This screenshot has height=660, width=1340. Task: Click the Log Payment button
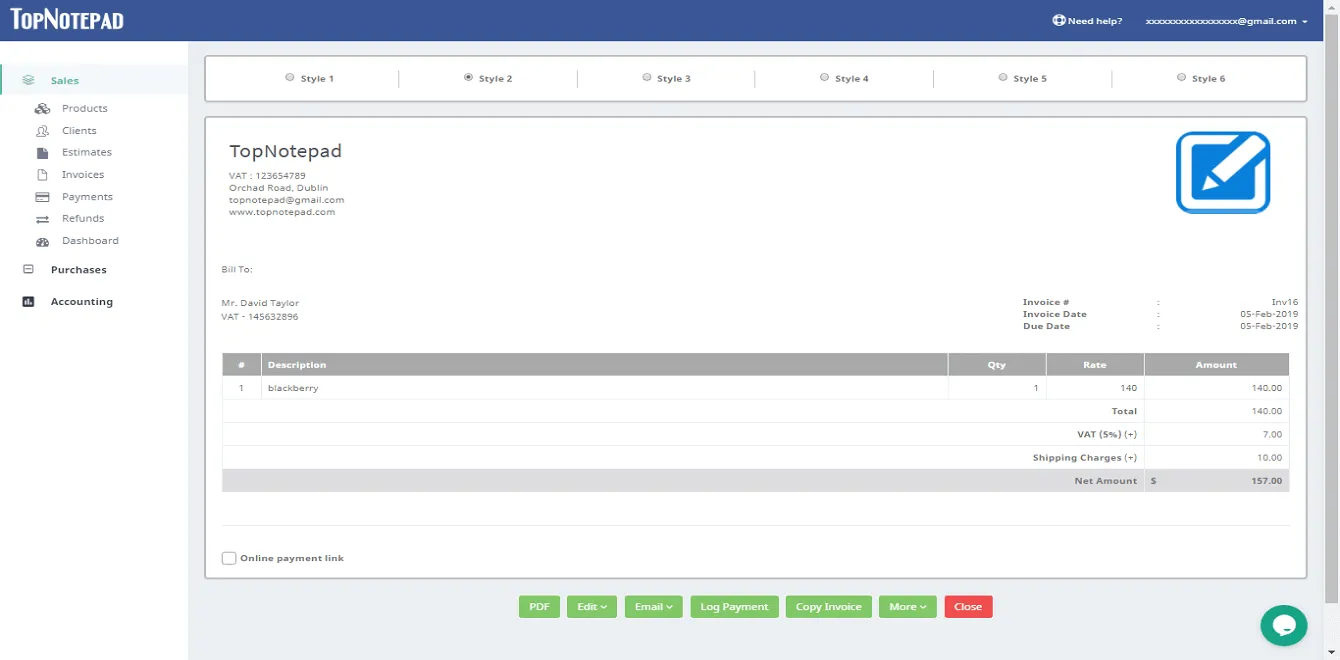pos(734,606)
